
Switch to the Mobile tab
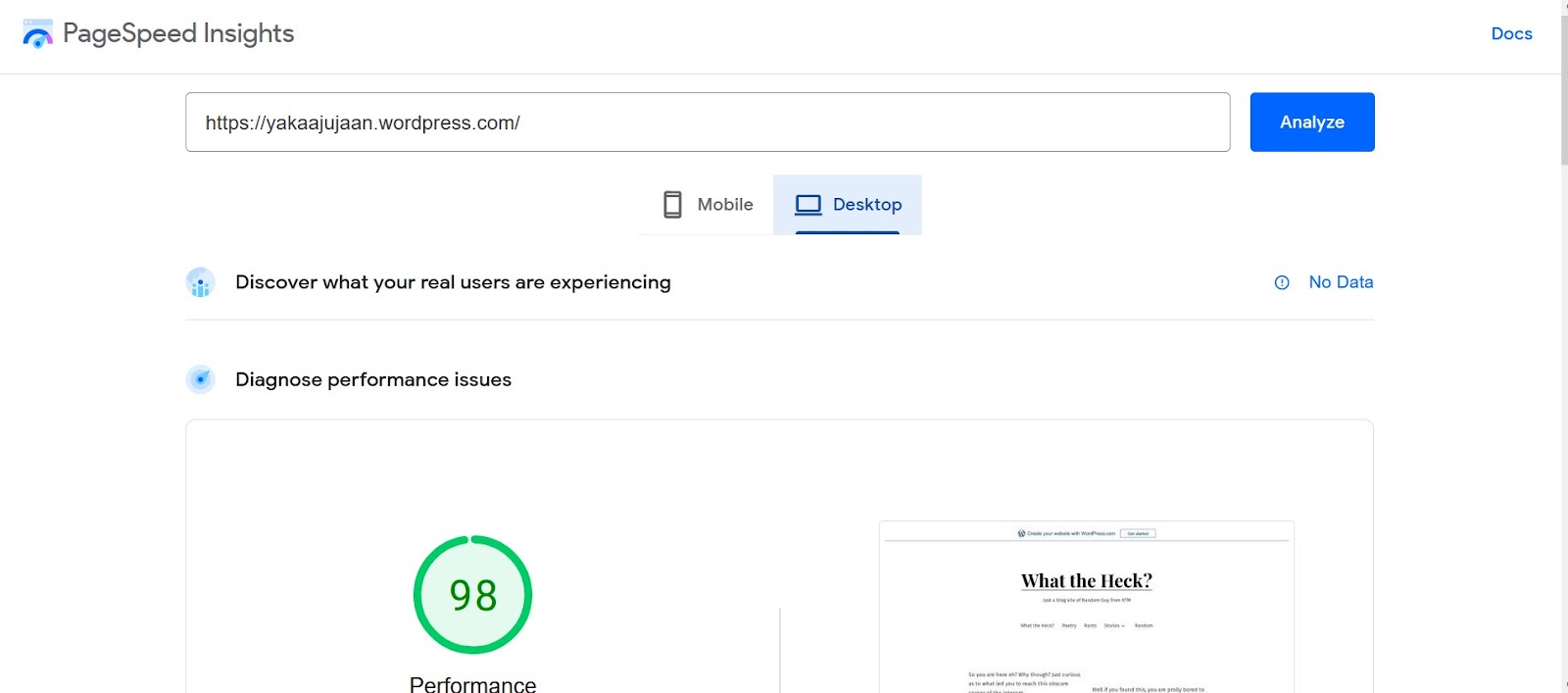(x=707, y=204)
